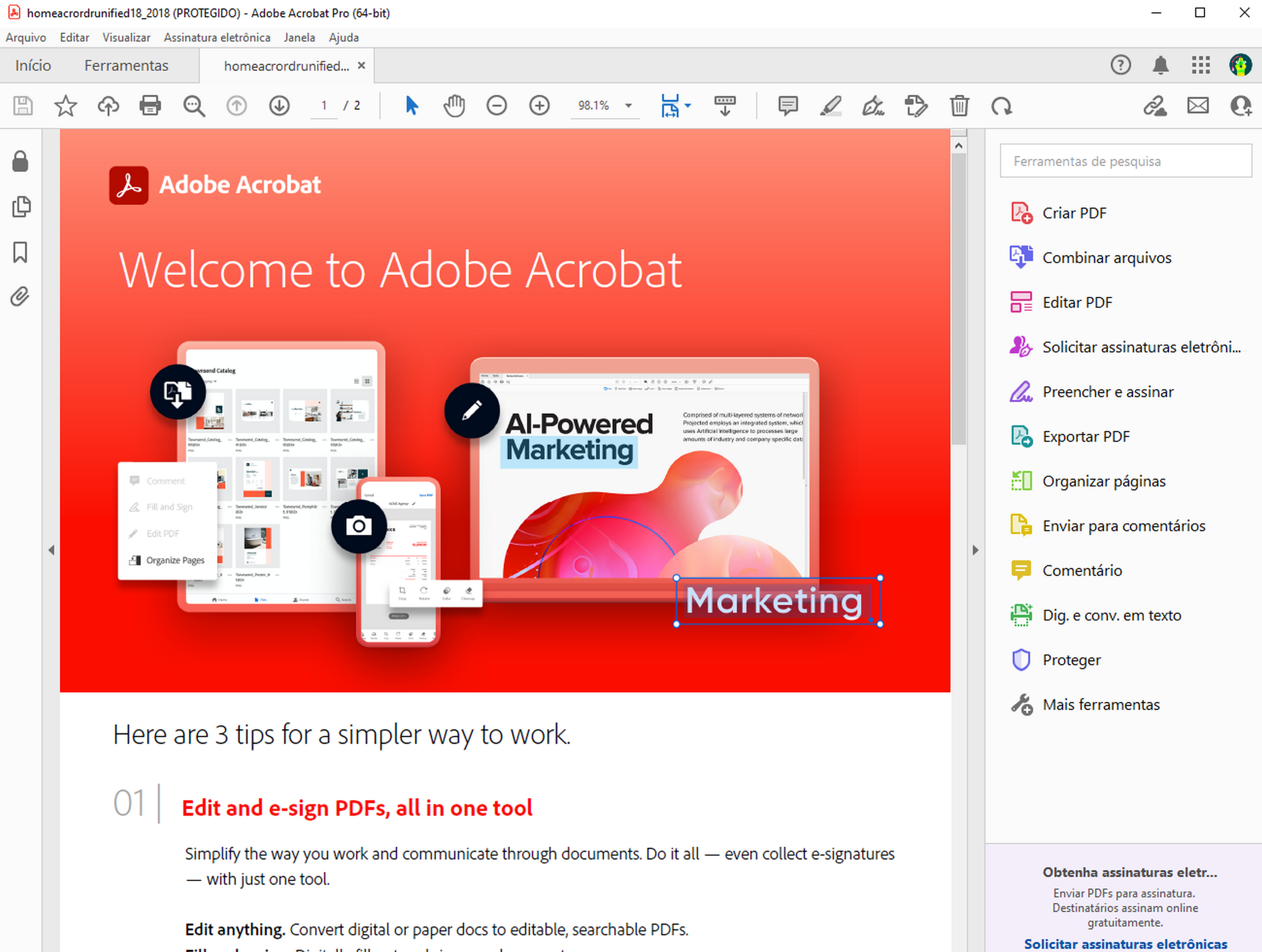Collapse the left navigation pane arrow
1262x952 pixels.
51,550
